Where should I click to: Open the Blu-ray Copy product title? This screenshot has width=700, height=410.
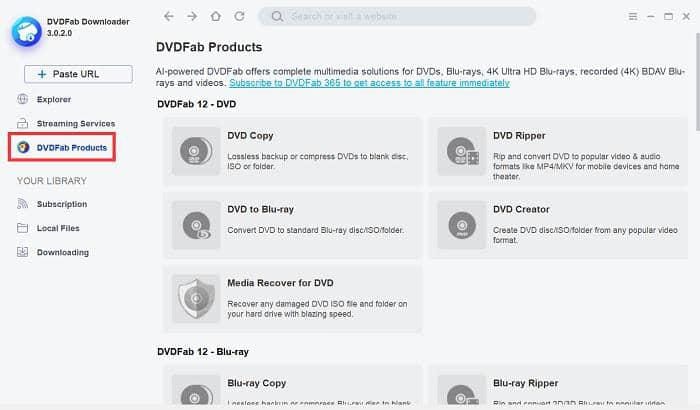[257, 383]
